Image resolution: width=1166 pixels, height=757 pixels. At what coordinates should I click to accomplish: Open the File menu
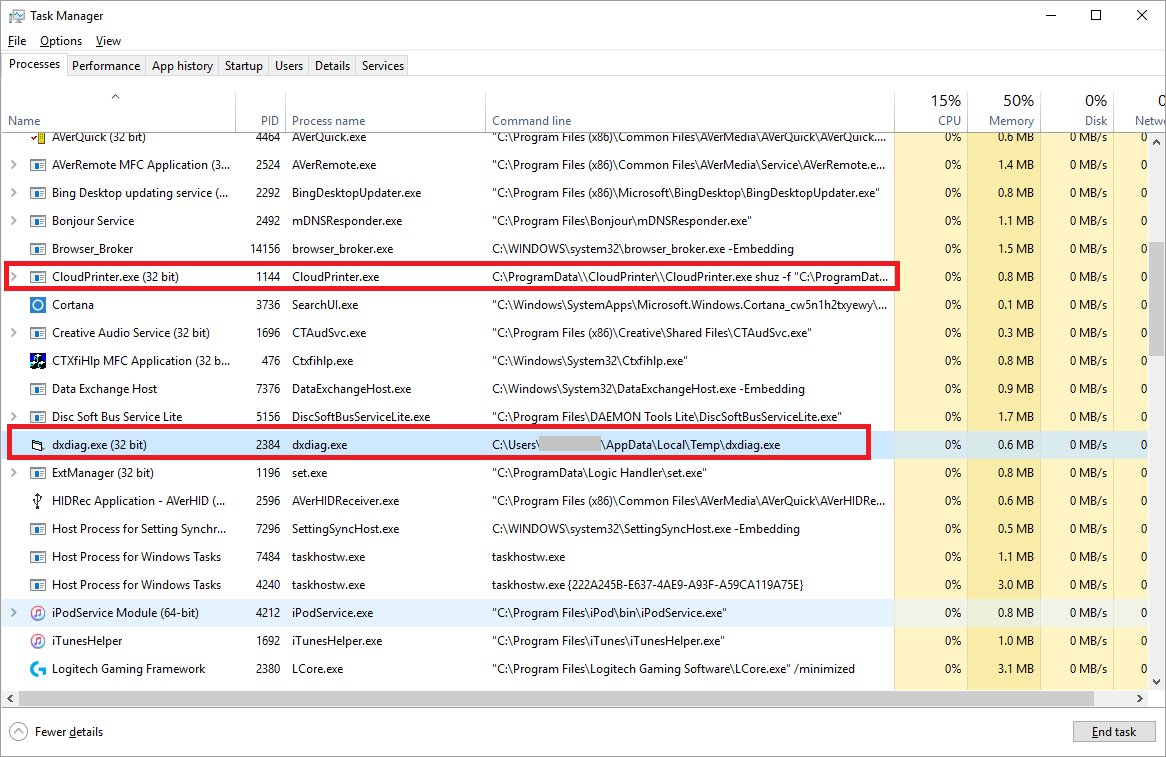click(x=16, y=41)
